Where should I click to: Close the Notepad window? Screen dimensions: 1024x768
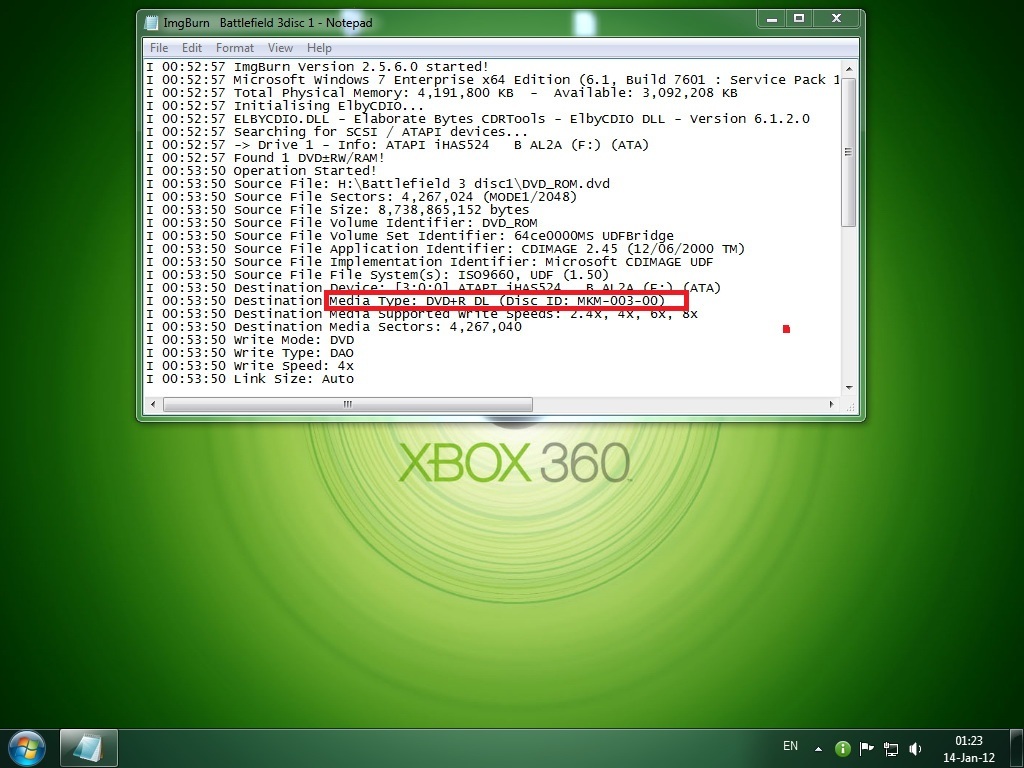[x=837, y=19]
